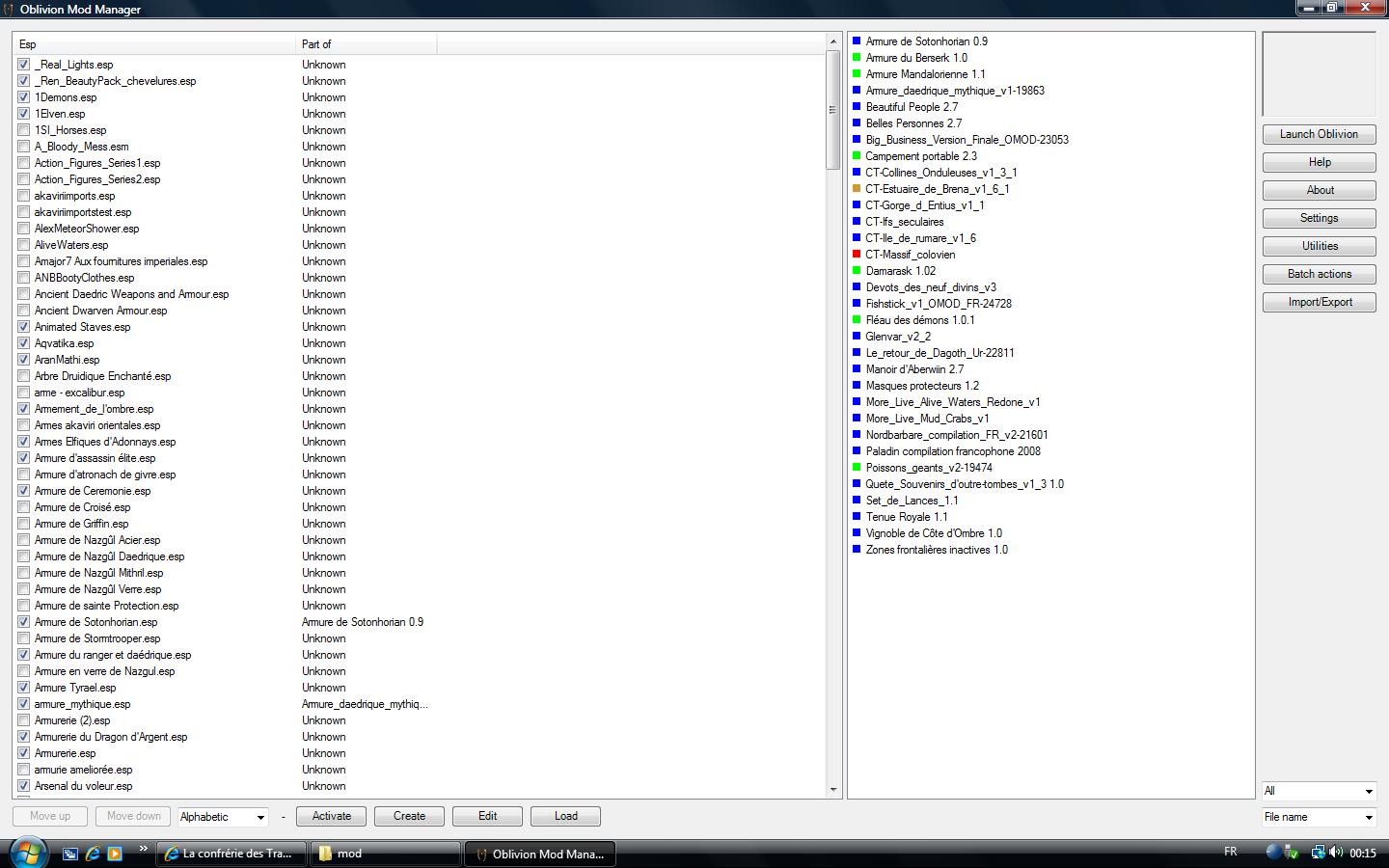Screen dimensions: 1389x868
Task: Click the esp list vertical scrollbar thumb
Action: tap(833, 110)
